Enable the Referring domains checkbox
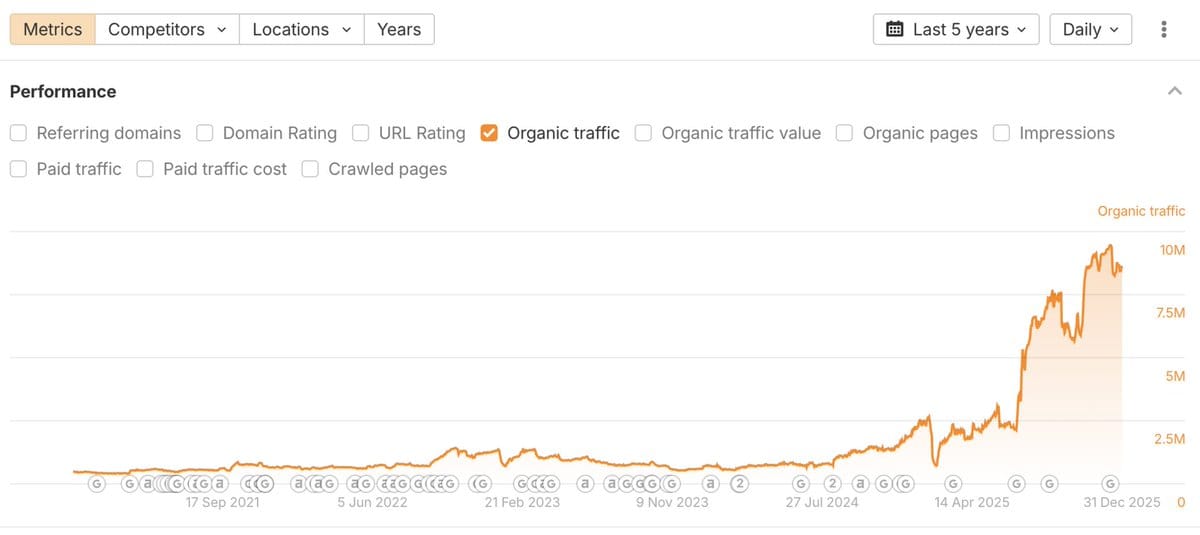The width and height of the screenshot is (1200, 535). pyautogui.click(x=19, y=133)
